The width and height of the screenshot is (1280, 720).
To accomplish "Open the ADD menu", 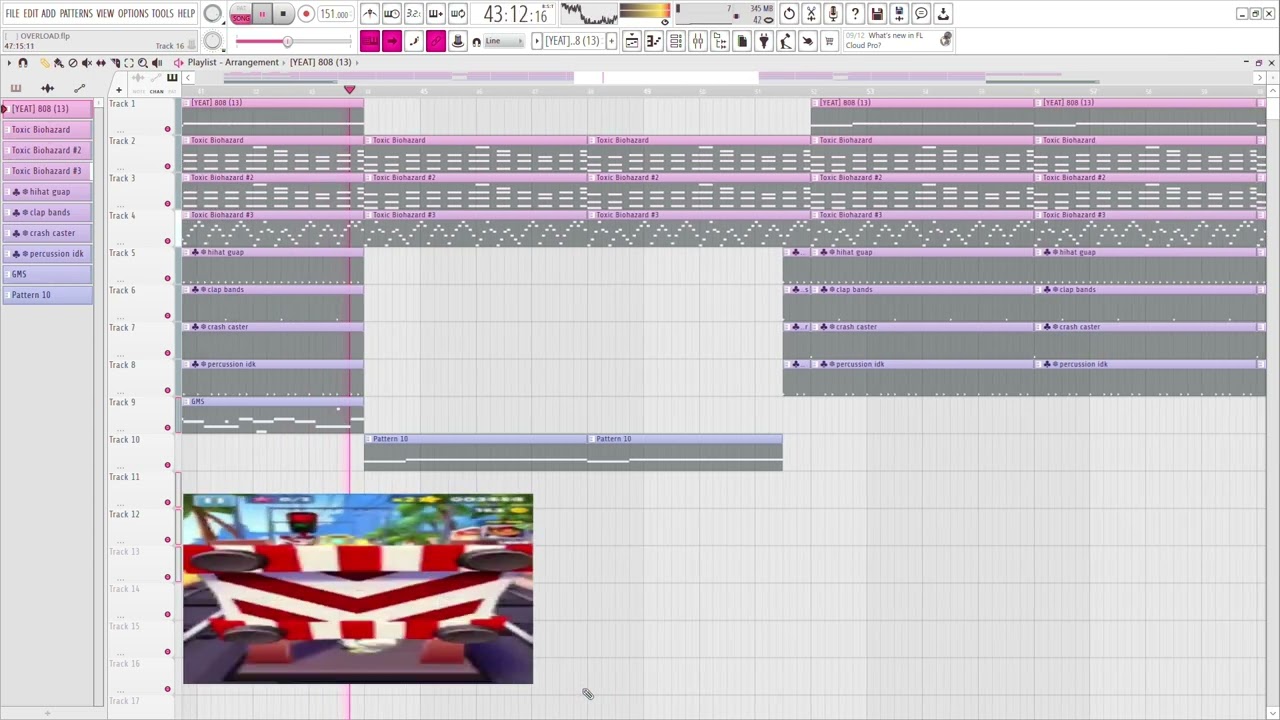I will (48, 14).
